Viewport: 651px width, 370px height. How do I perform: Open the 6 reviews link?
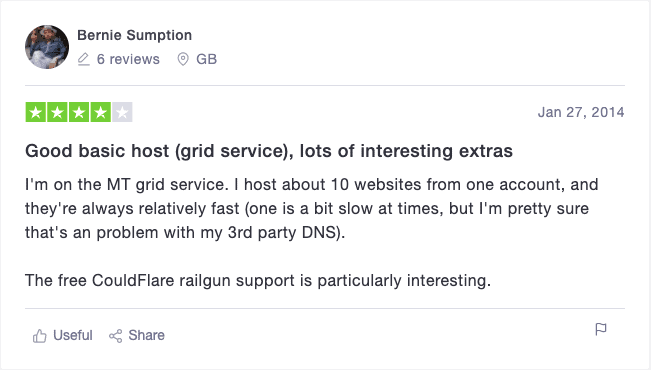click(128, 59)
